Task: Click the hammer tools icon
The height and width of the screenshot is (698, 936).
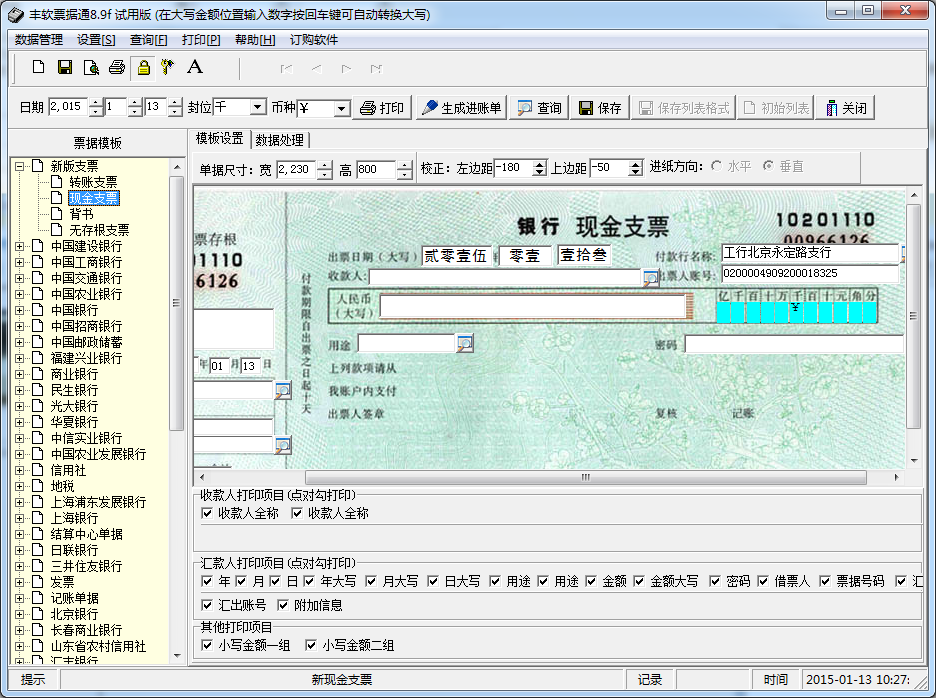Action: [168, 67]
